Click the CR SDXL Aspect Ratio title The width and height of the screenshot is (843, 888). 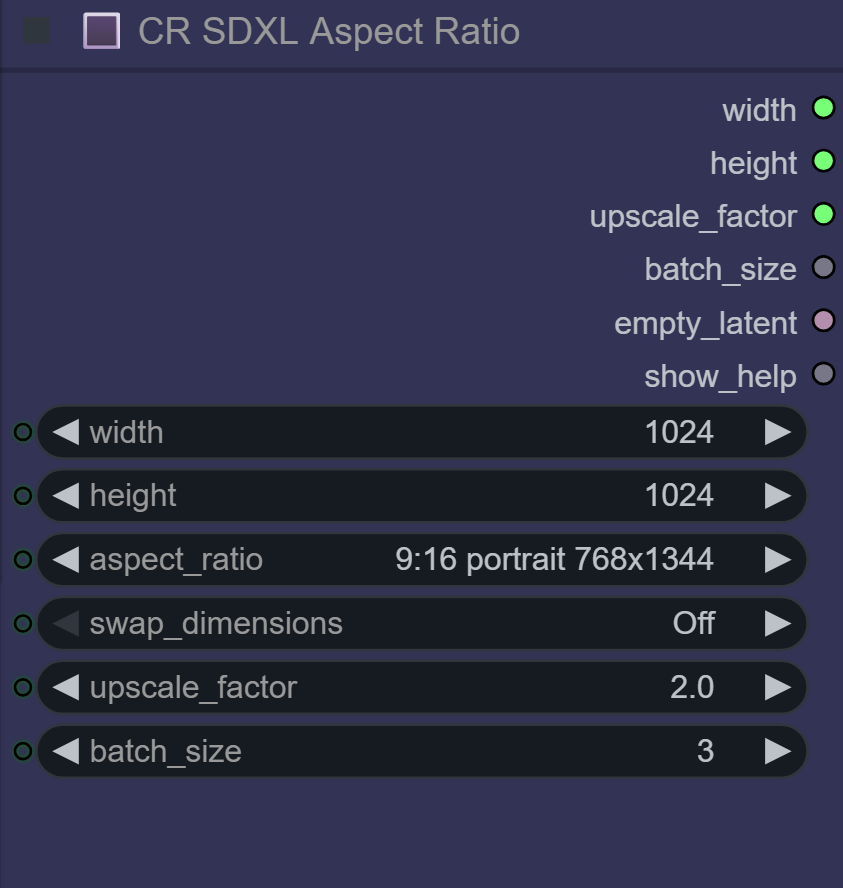328,31
